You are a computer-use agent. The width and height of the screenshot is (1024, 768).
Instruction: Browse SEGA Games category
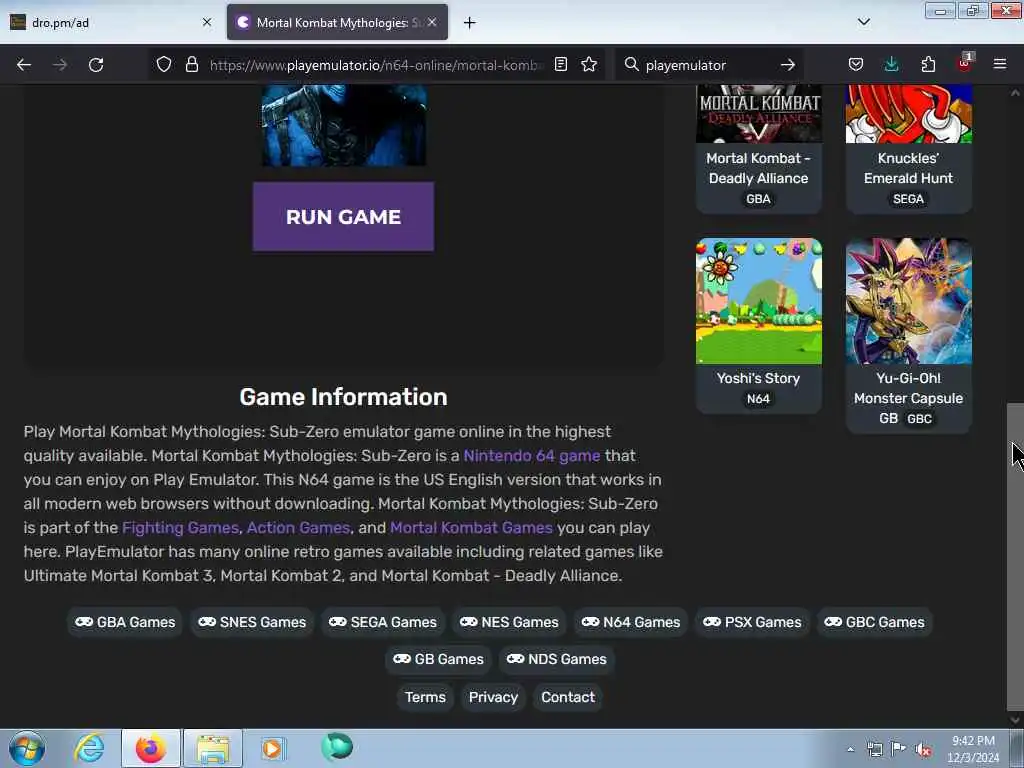point(383,622)
